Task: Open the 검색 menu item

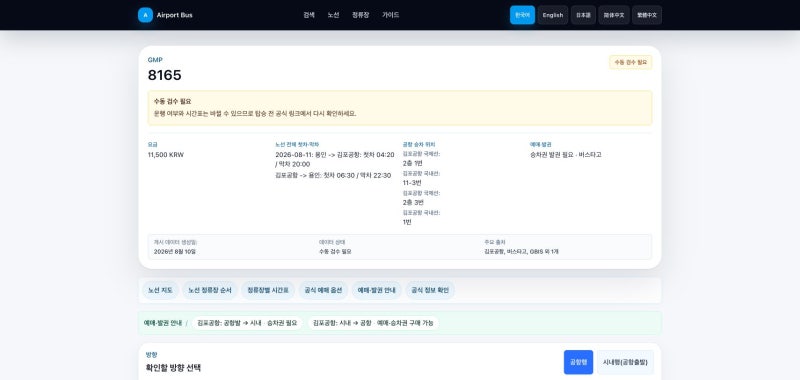Action: 309,15
